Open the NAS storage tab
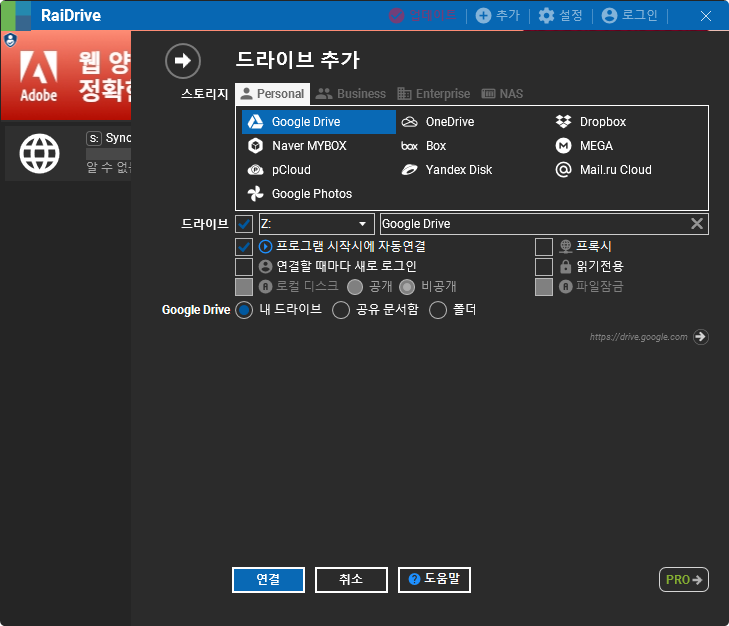The width and height of the screenshot is (729, 626). point(502,94)
